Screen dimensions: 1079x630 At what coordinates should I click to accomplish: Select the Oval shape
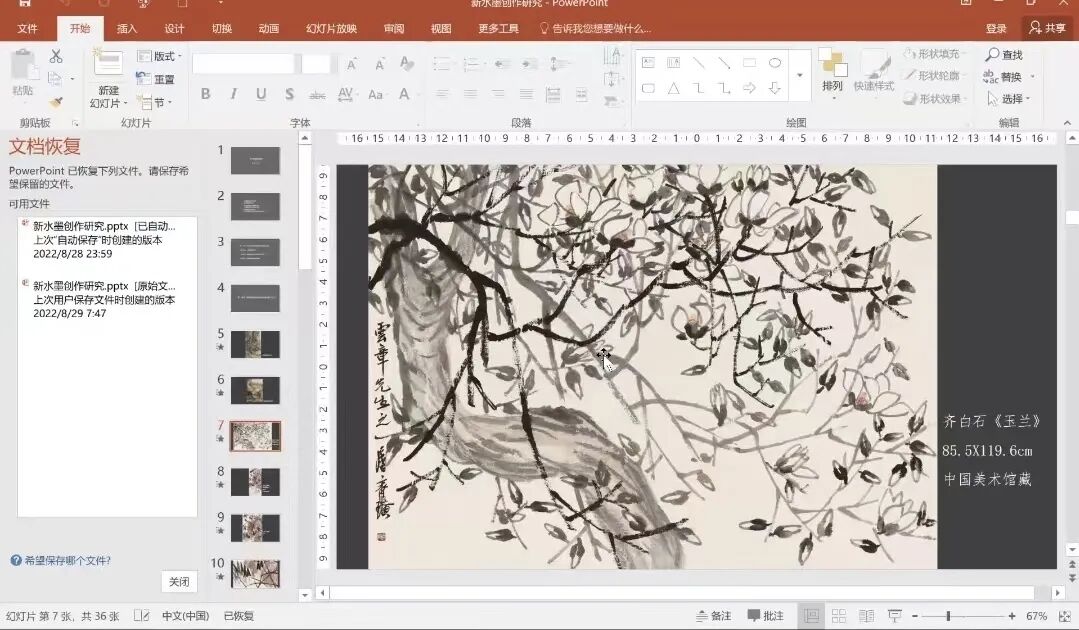click(x=775, y=63)
